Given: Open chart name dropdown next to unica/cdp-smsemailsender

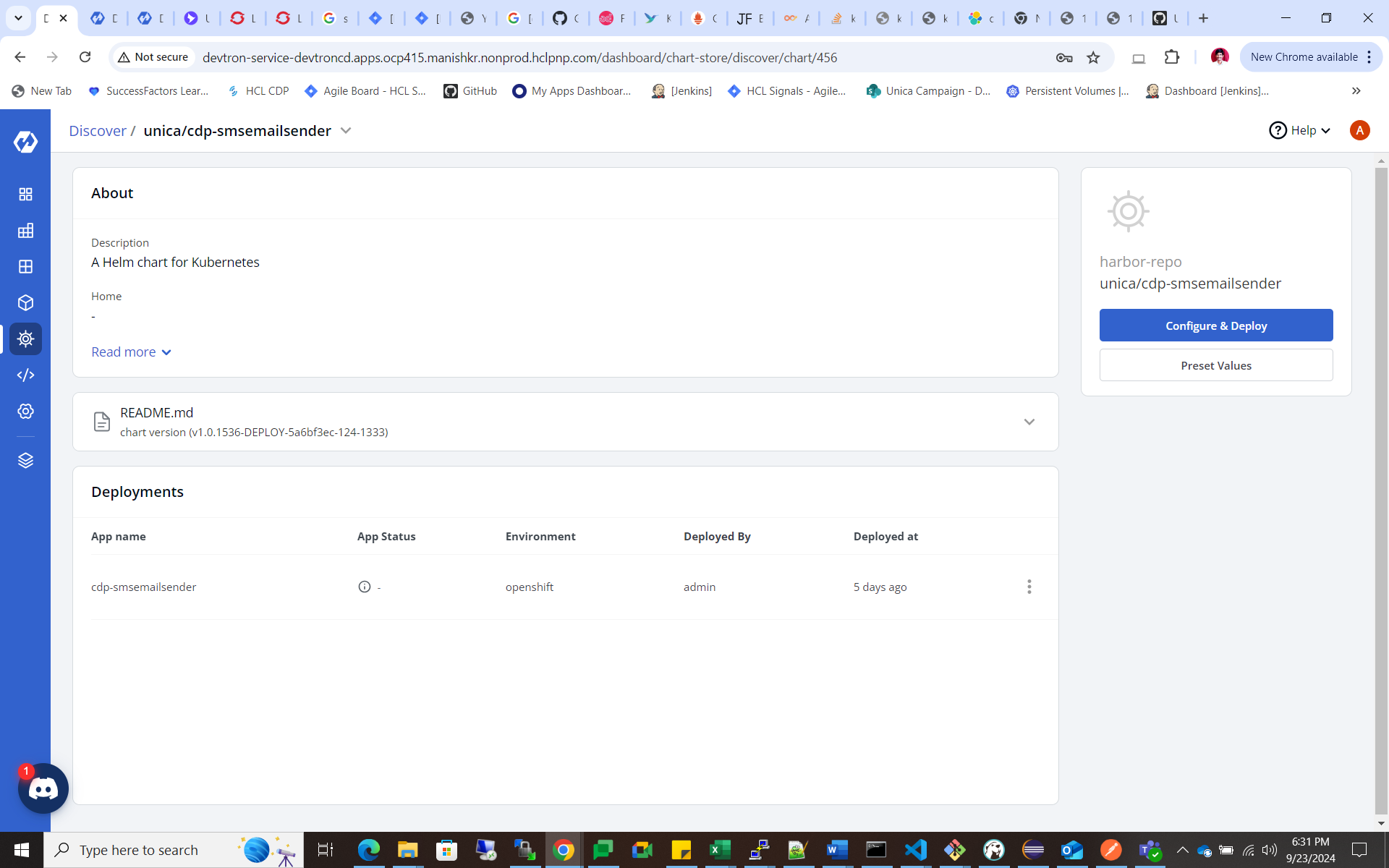Looking at the screenshot, I should coord(346,130).
